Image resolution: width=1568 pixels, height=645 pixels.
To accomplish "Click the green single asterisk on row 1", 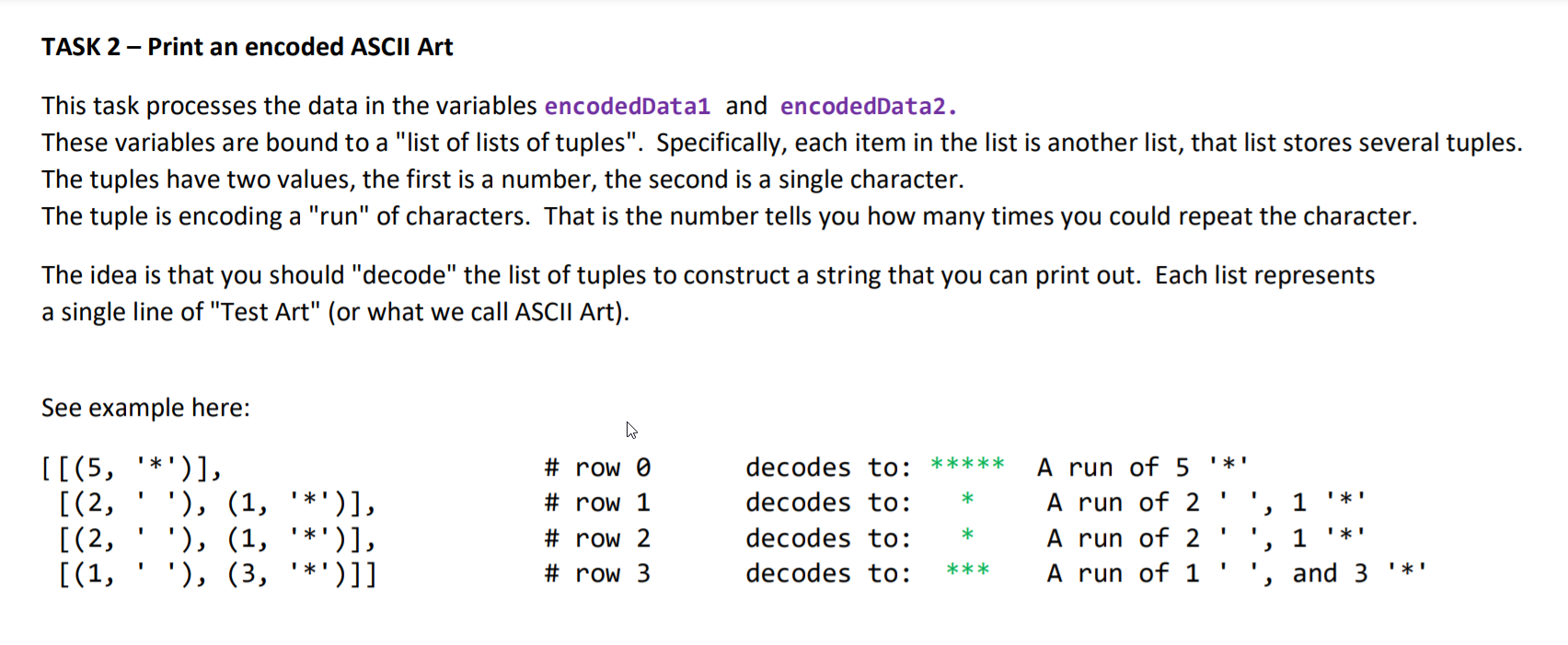I will (967, 500).
